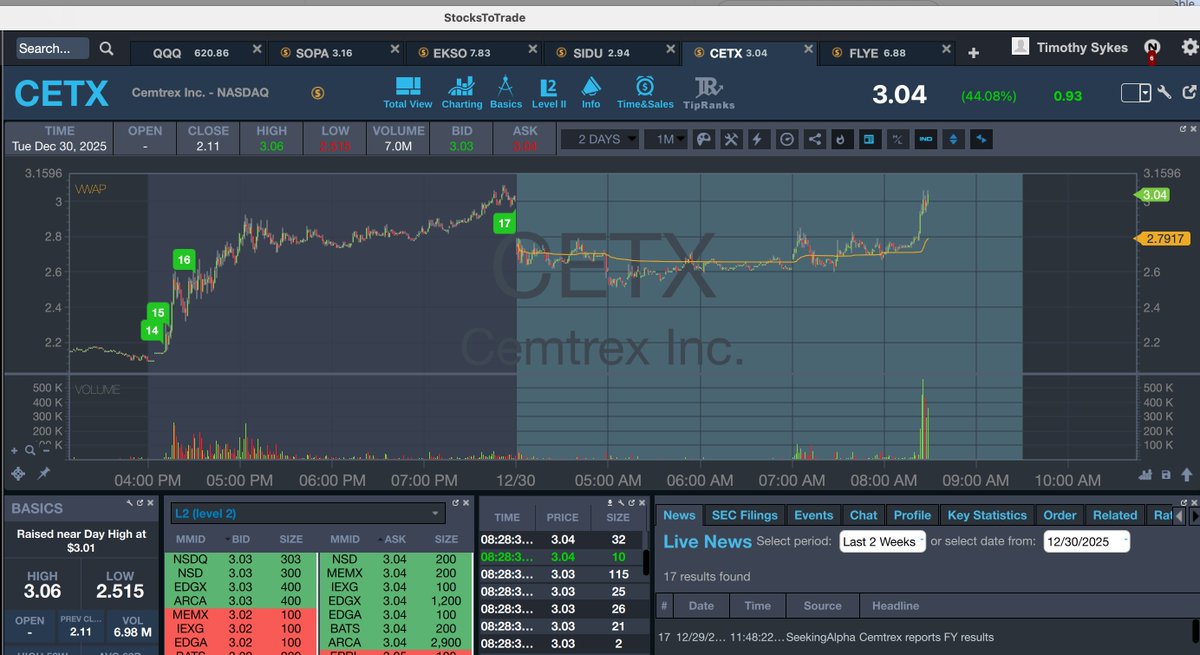The image size is (1200, 655).
Task: Open the 2 DAYS range dropdown
Action: point(600,140)
